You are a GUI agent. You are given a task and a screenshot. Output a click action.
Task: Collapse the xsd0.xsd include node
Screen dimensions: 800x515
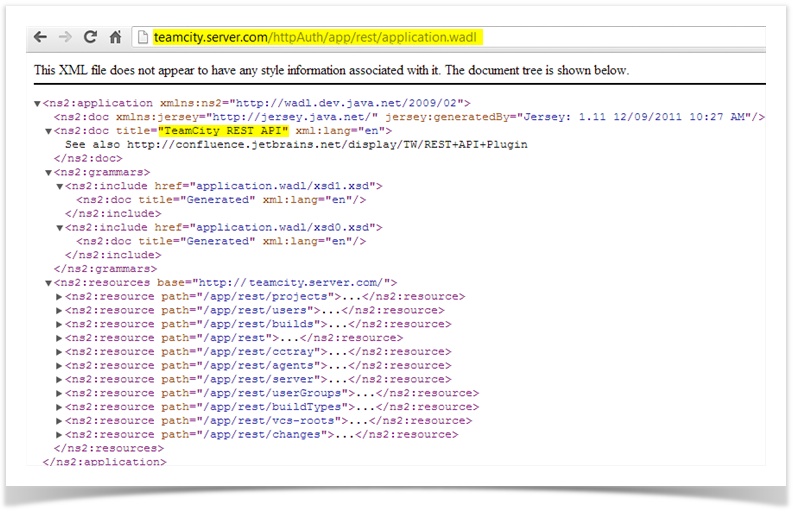click(x=60, y=228)
